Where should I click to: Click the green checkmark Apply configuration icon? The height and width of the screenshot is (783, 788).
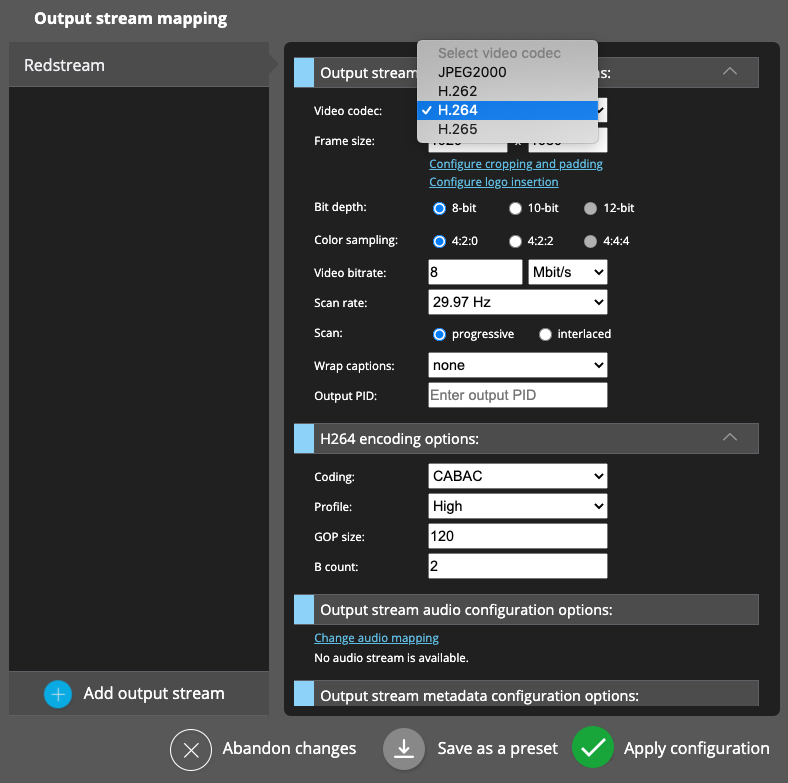pyautogui.click(x=593, y=748)
